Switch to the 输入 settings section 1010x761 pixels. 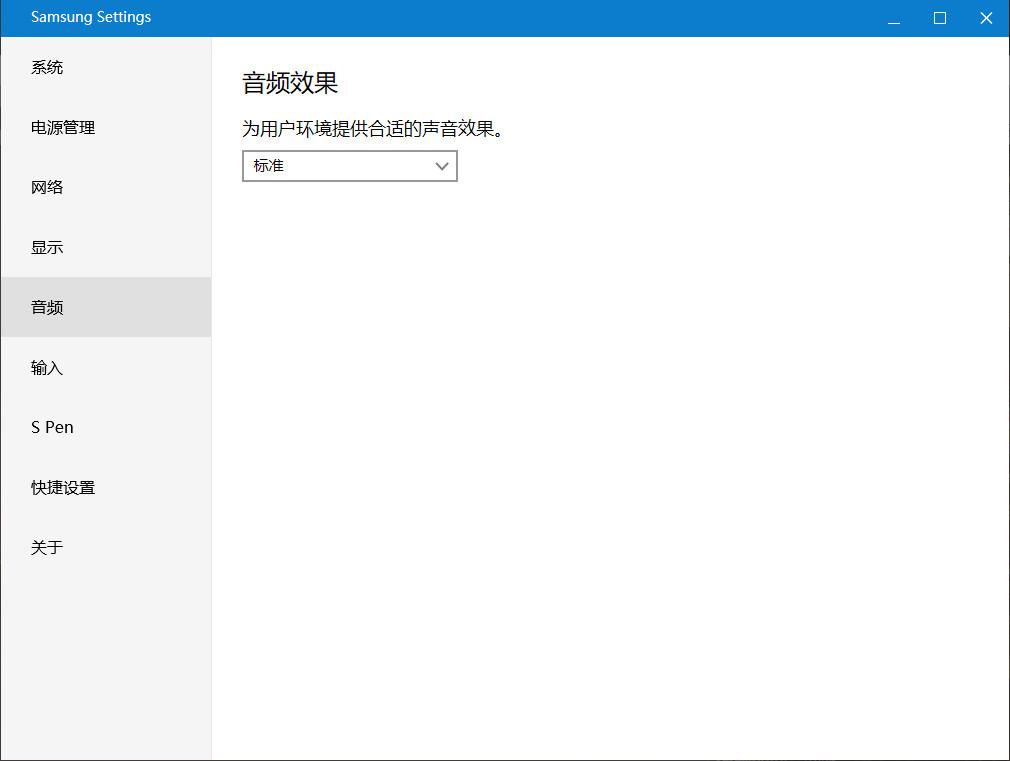tap(46, 368)
